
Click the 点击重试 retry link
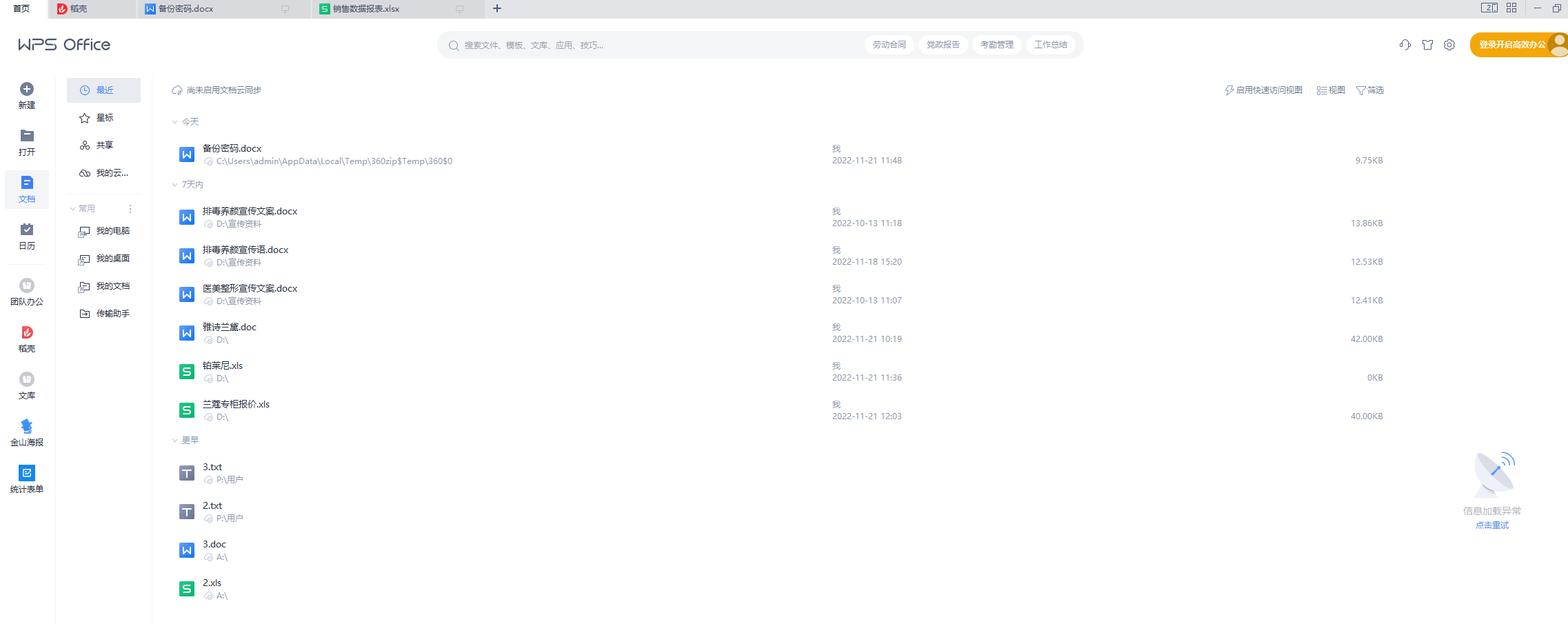coord(1491,525)
